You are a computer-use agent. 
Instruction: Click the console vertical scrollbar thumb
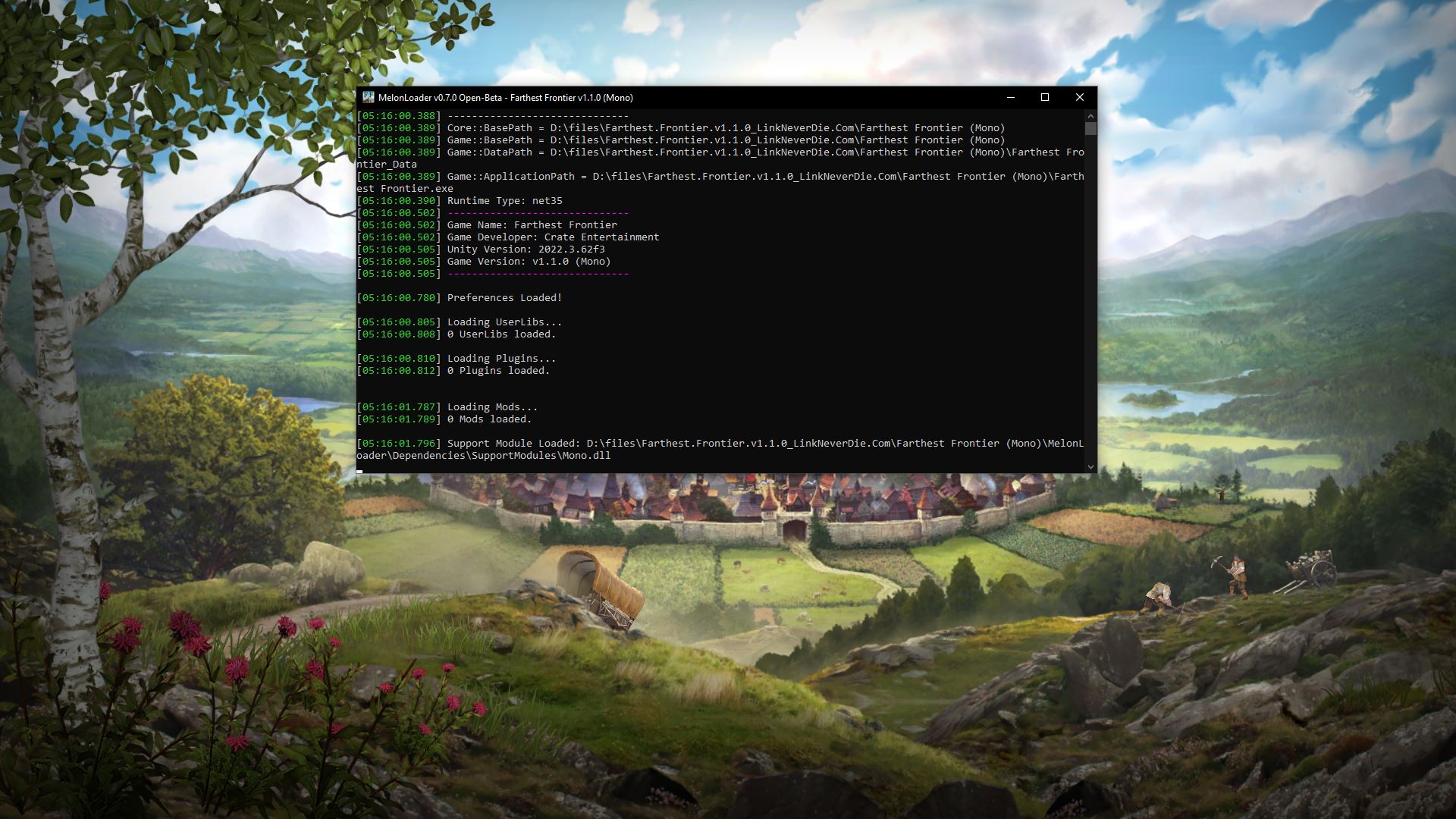[x=1090, y=129]
